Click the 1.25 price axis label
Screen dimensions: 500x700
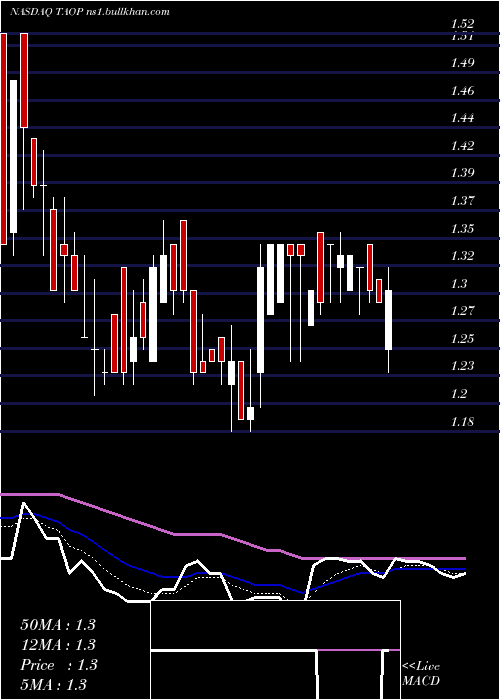click(462, 338)
